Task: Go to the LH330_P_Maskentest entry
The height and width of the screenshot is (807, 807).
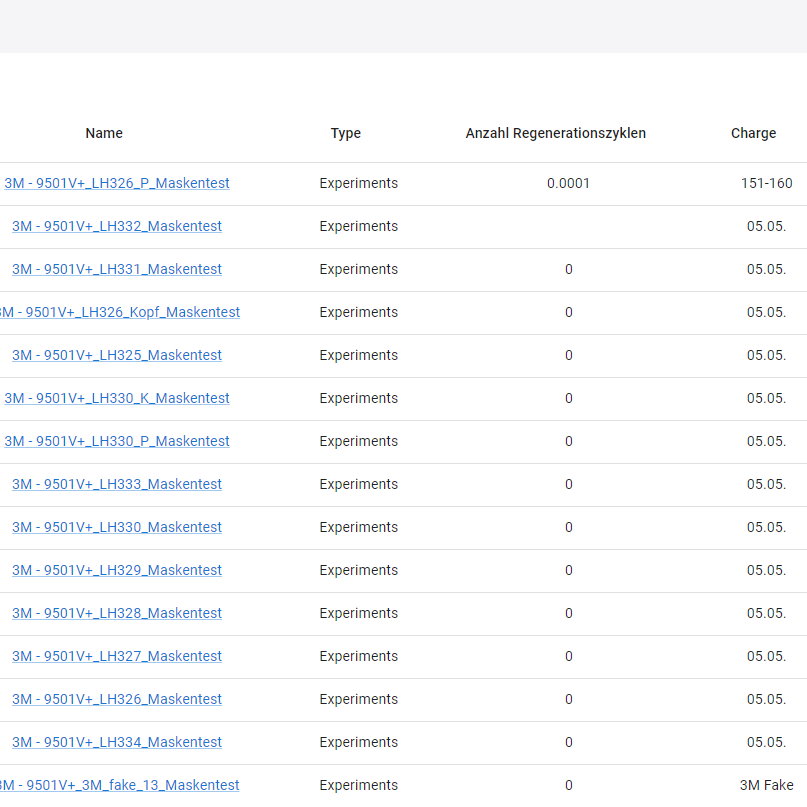Action: click(x=117, y=441)
